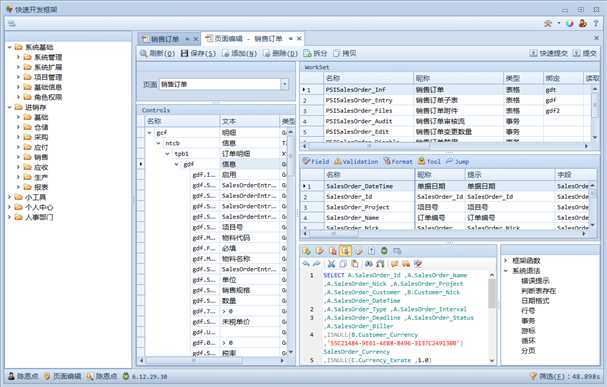
Task: Switch to the Field tab
Action: [316, 162]
